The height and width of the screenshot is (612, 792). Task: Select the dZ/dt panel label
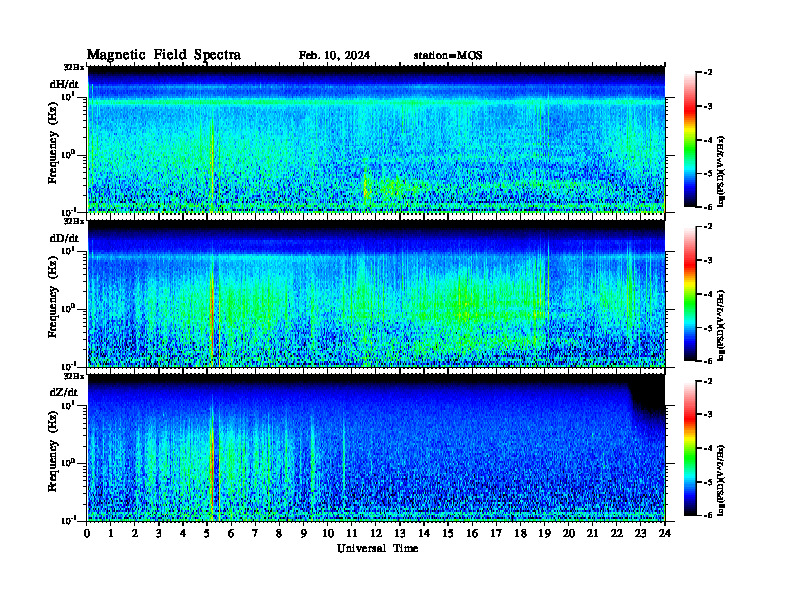coord(64,392)
